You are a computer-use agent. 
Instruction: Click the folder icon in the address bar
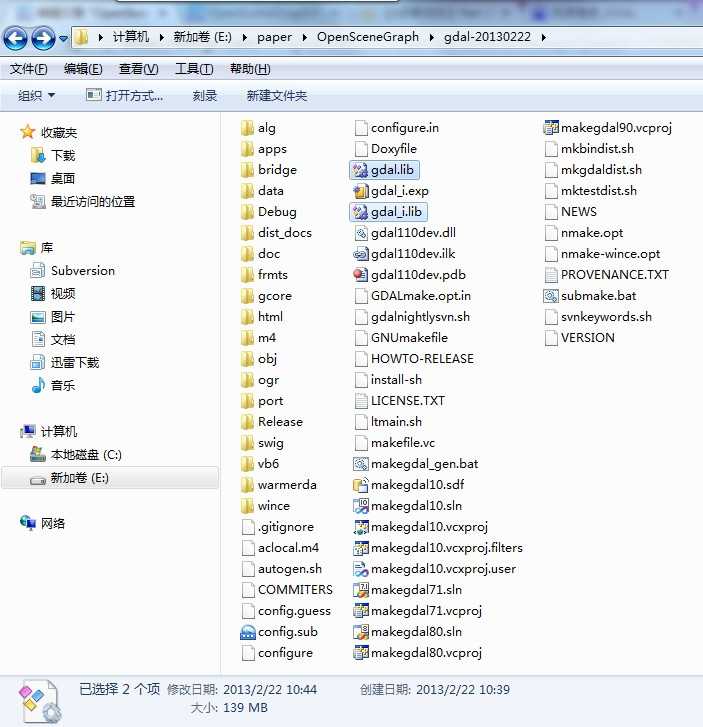[81, 37]
